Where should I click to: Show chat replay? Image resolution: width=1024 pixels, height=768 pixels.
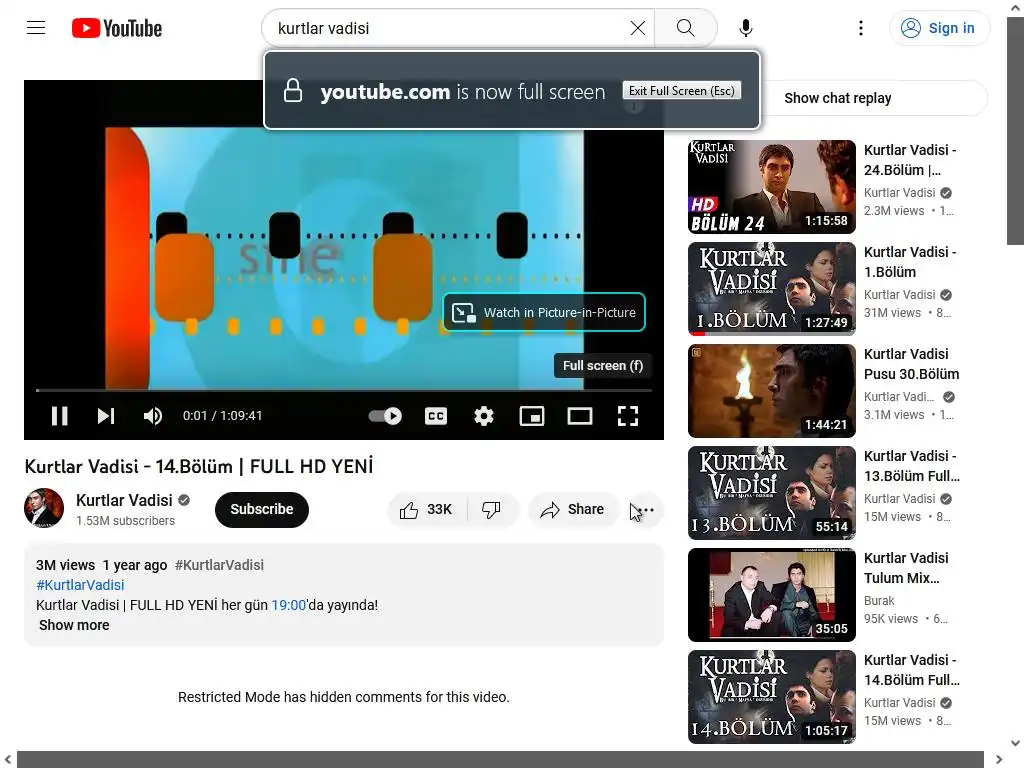pyautogui.click(x=837, y=98)
